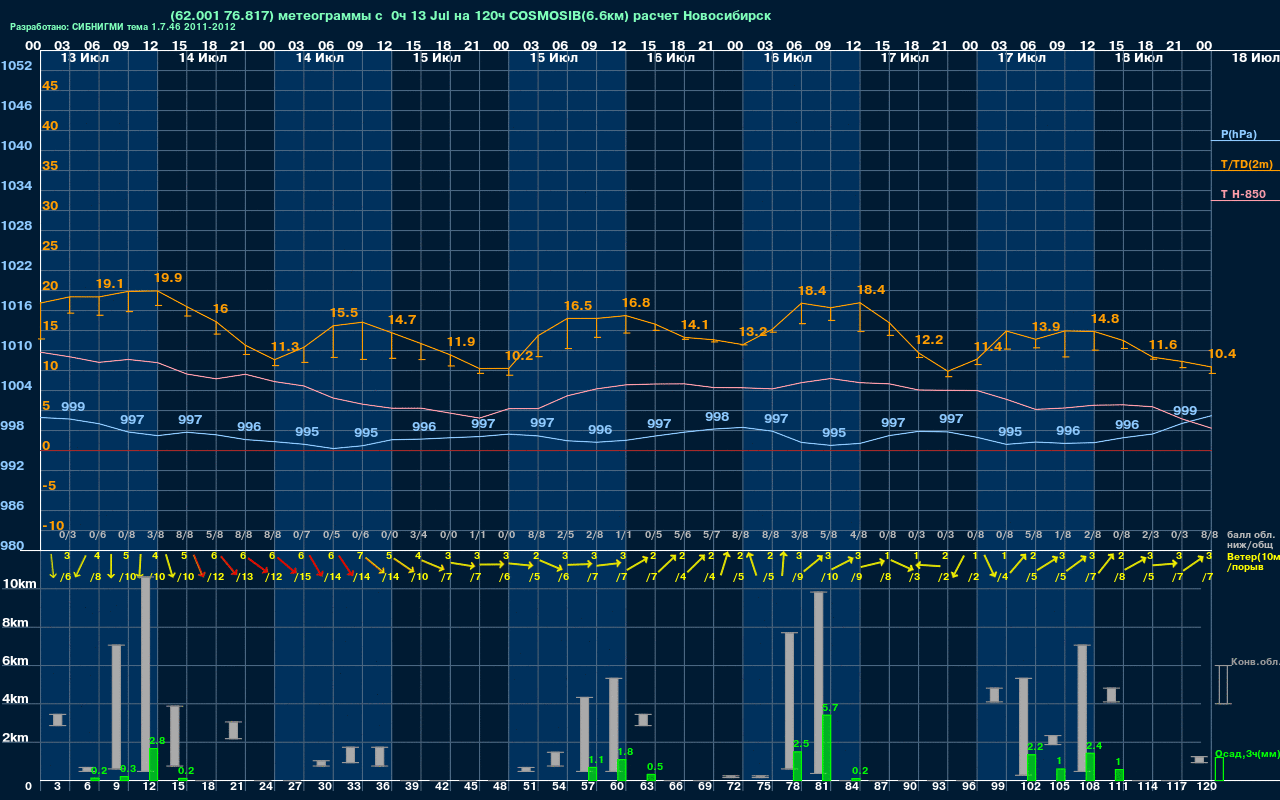This screenshot has height=800, width=1280.
Task: Click the 'балл обл. ниж/общ' legend label
Action: pos(1249,540)
